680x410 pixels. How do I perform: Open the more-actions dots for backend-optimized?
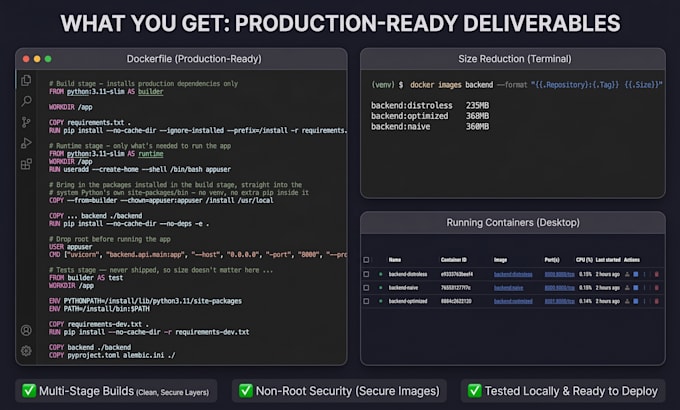click(644, 301)
